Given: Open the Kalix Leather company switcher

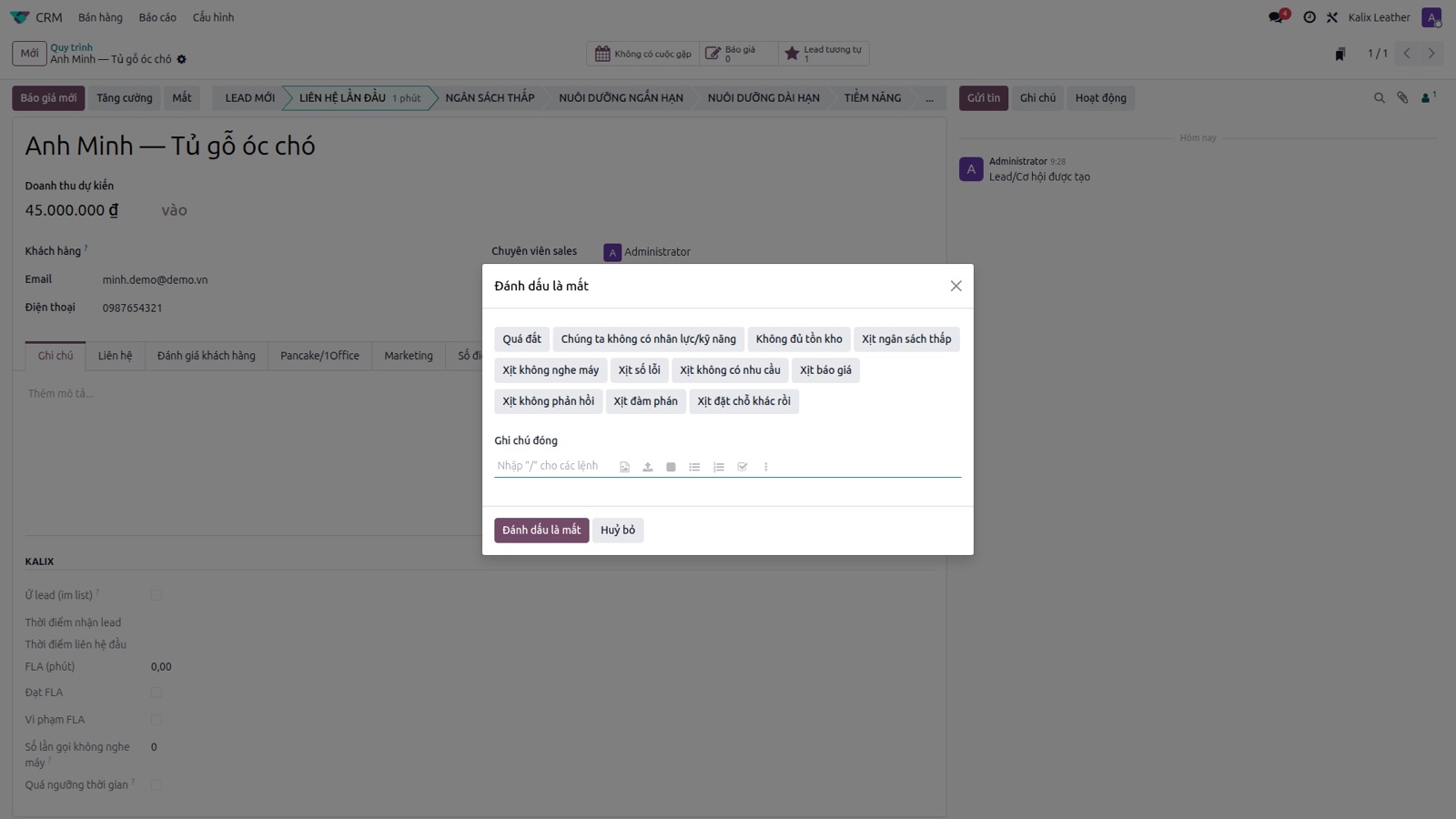Looking at the screenshot, I should tap(1379, 17).
